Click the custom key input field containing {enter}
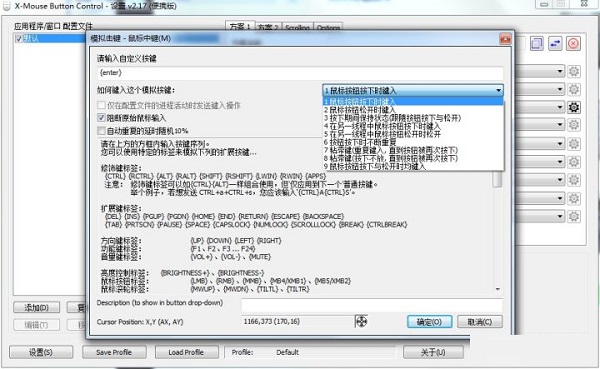The image size is (600, 369). pyautogui.click(x=300, y=73)
